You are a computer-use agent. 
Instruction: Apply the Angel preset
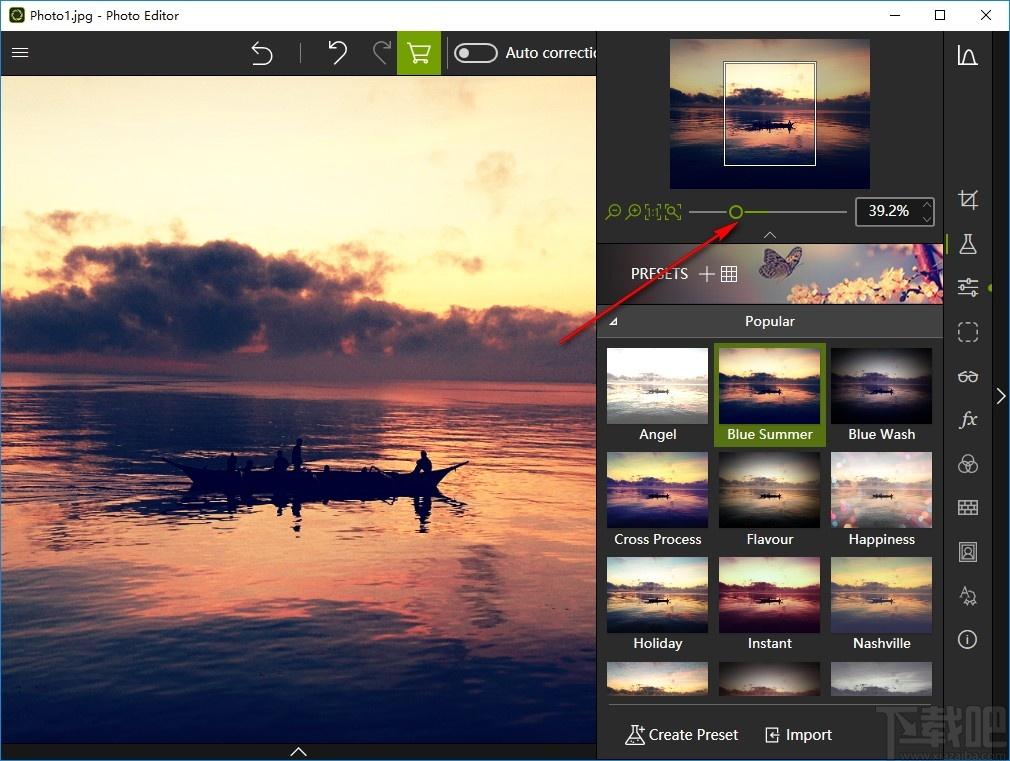pyautogui.click(x=657, y=396)
